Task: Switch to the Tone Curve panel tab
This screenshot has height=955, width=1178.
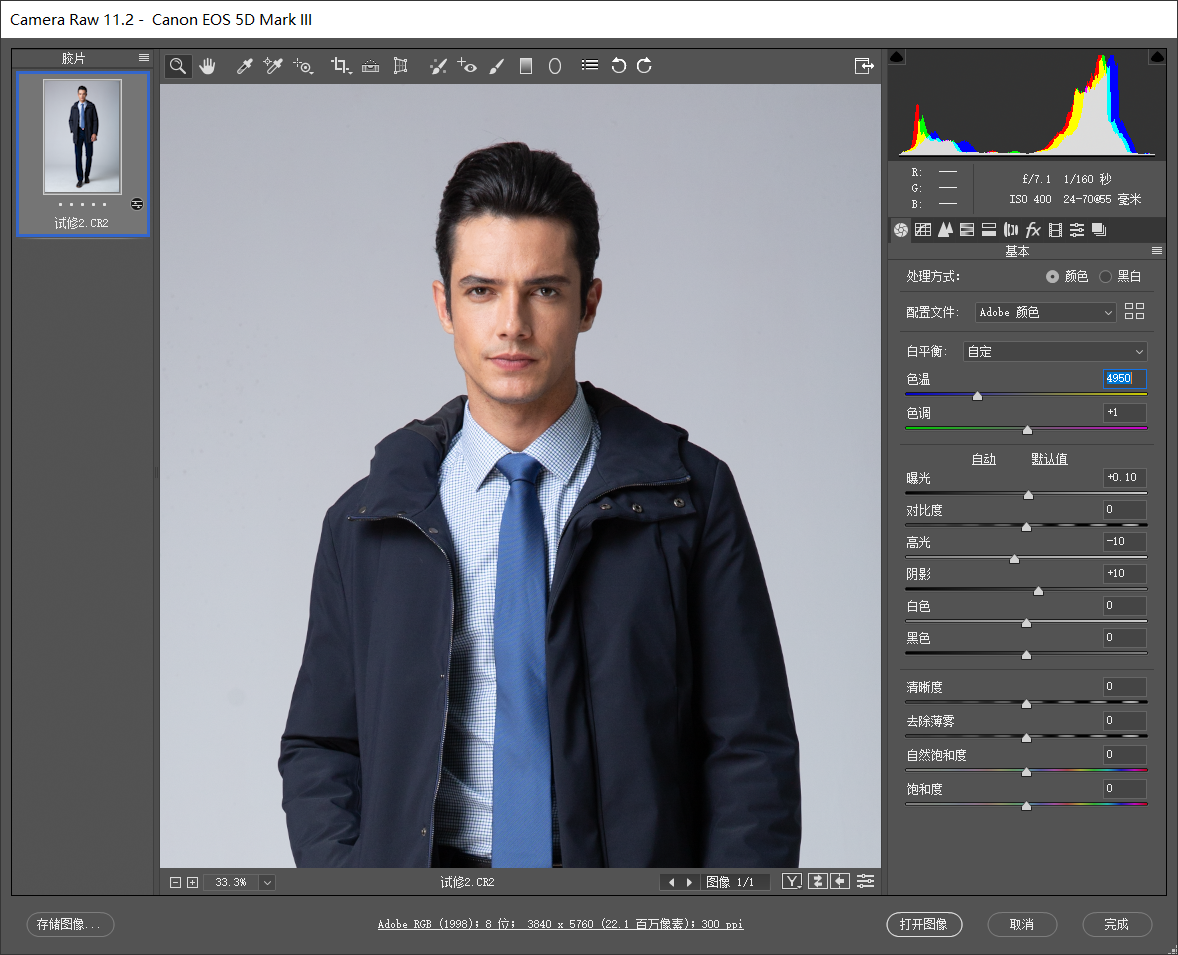Action: tap(923, 230)
